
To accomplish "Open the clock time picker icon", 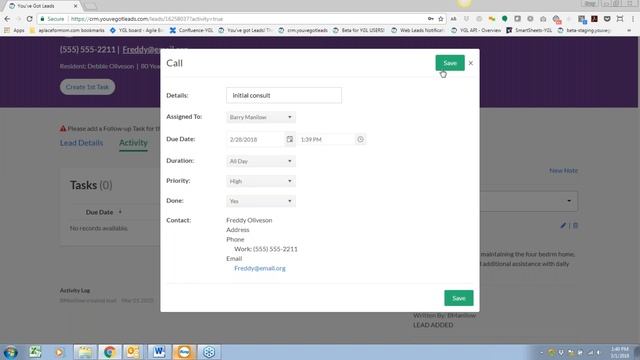I will pos(360,139).
